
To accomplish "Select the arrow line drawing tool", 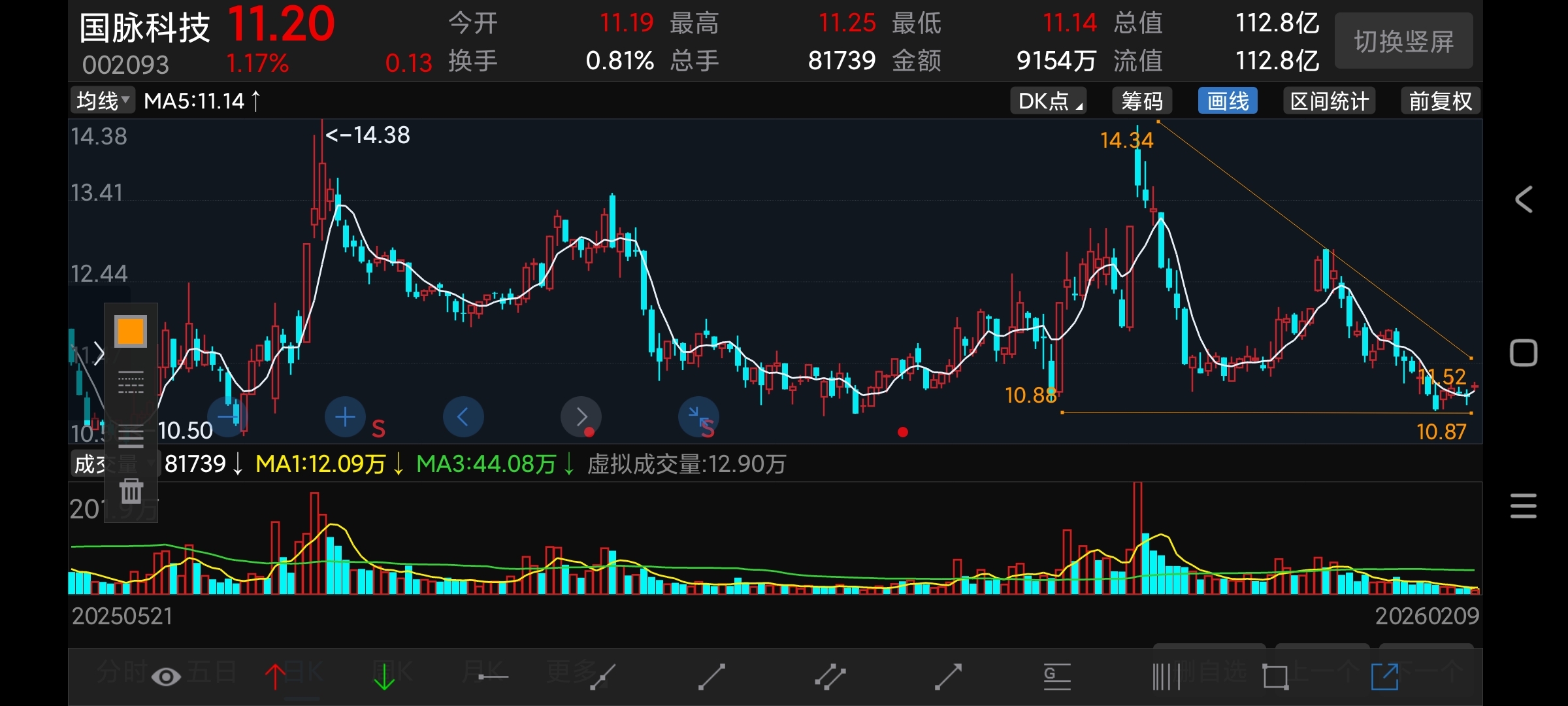I will coord(948,677).
